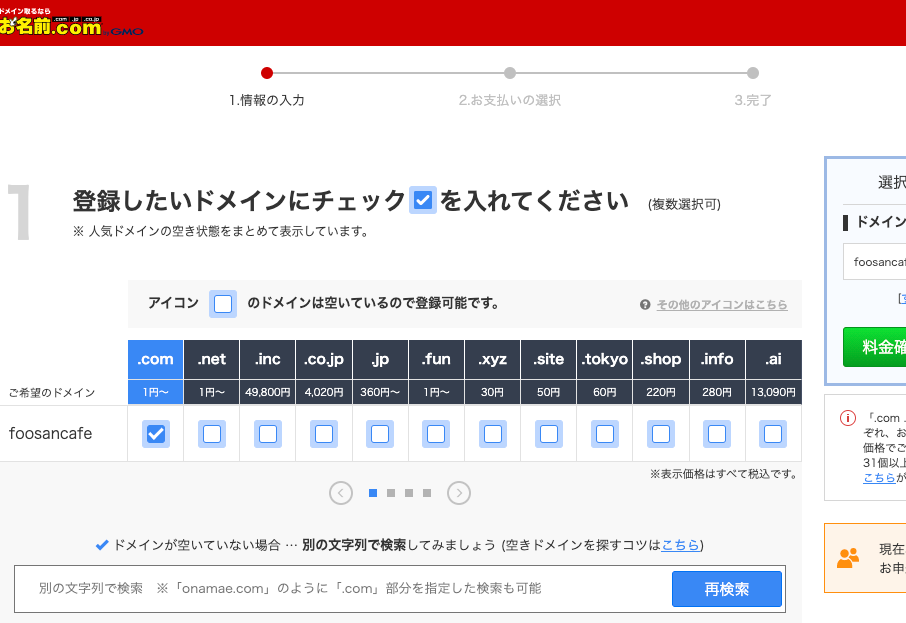The height and width of the screenshot is (623, 906).
Task: Click the left carousel arrow
Action: [x=341, y=492]
